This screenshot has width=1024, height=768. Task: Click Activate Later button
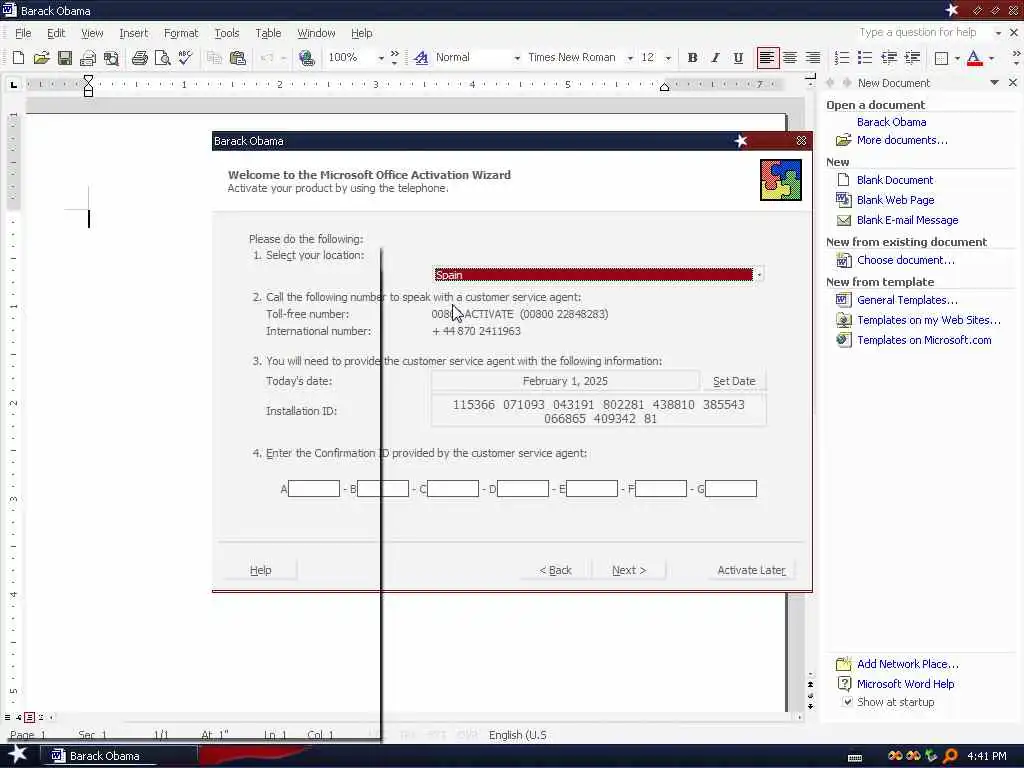751,570
